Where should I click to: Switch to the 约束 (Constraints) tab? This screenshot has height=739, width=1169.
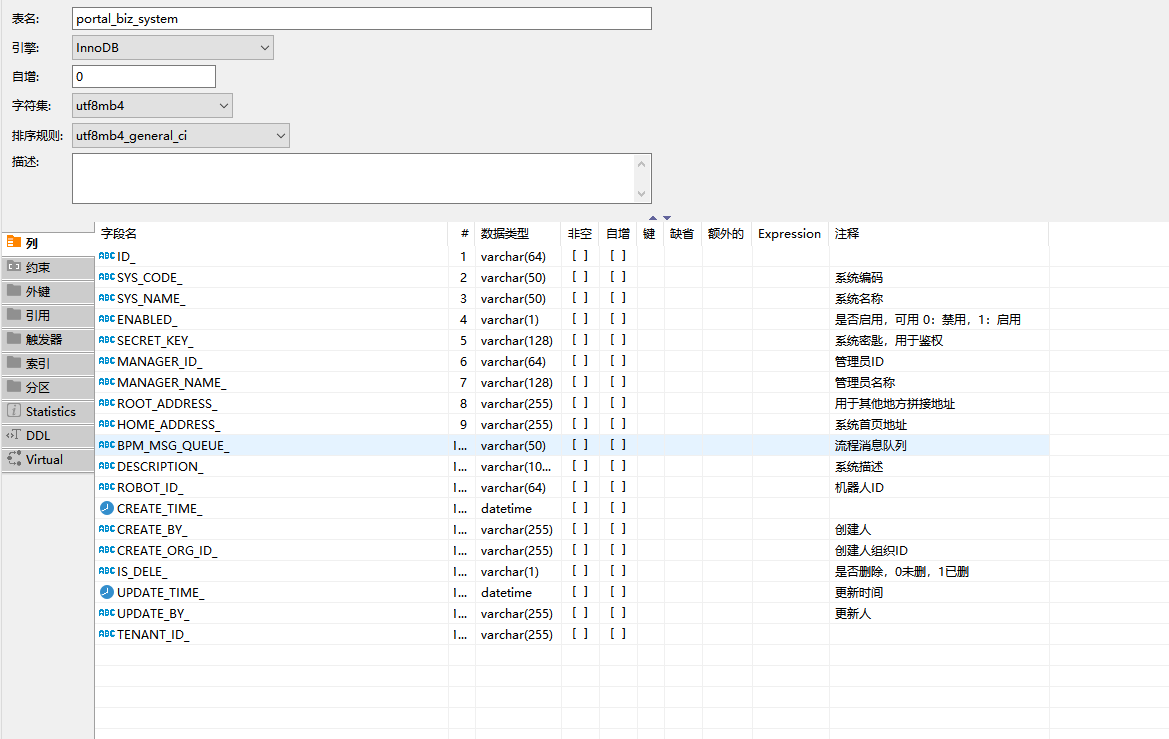coord(48,267)
